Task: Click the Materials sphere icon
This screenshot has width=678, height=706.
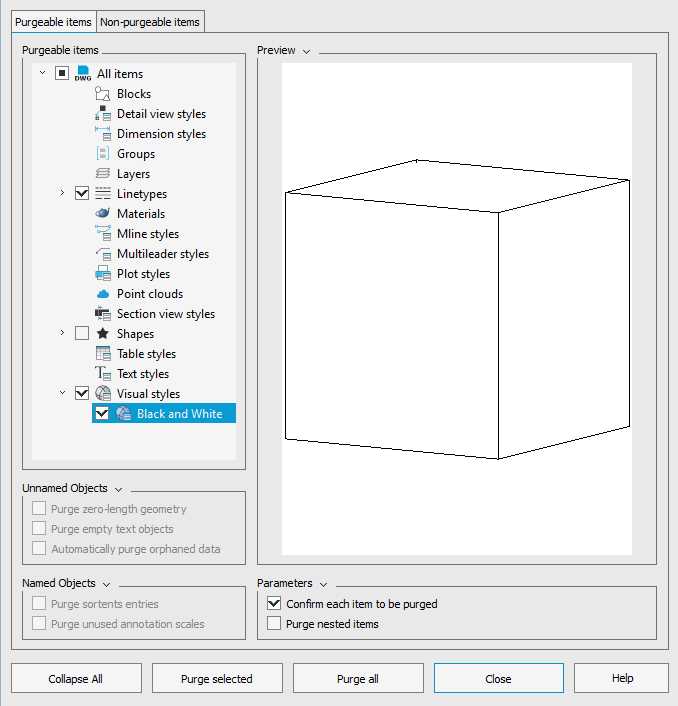Action: click(x=102, y=214)
